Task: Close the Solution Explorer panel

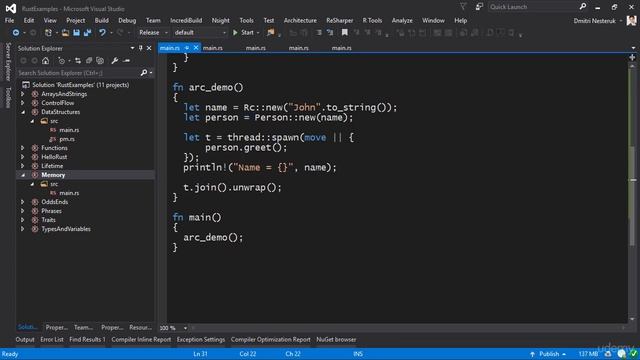Action: 149,48
